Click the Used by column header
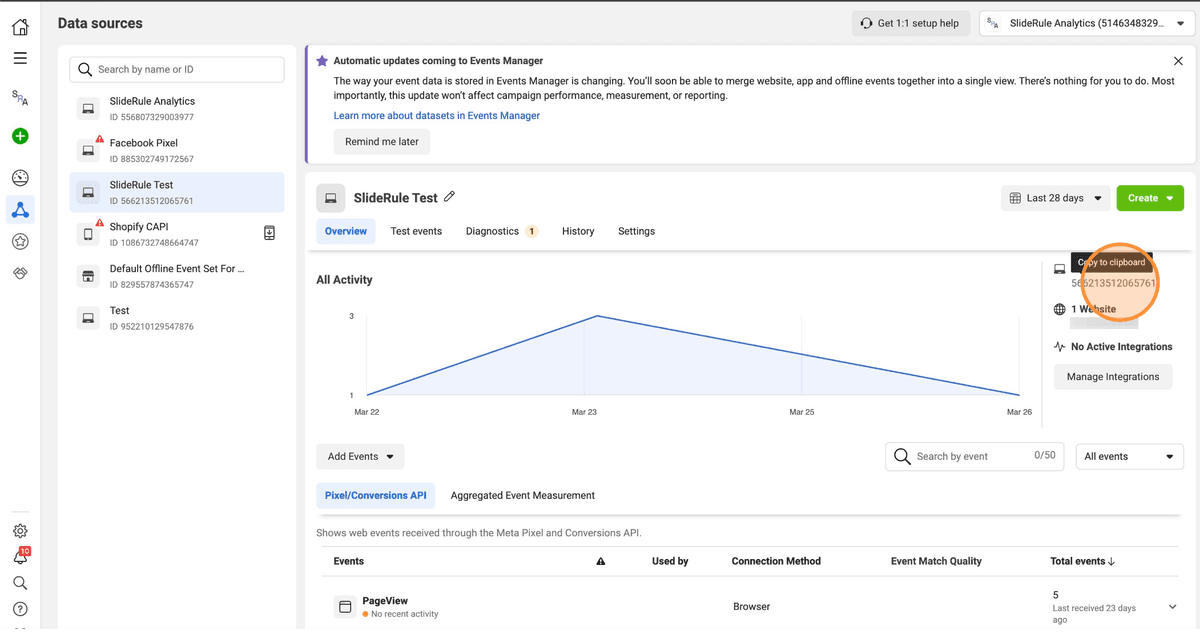Image resolution: width=1200 pixels, height=641 pixels. click(x=670, y=562)
